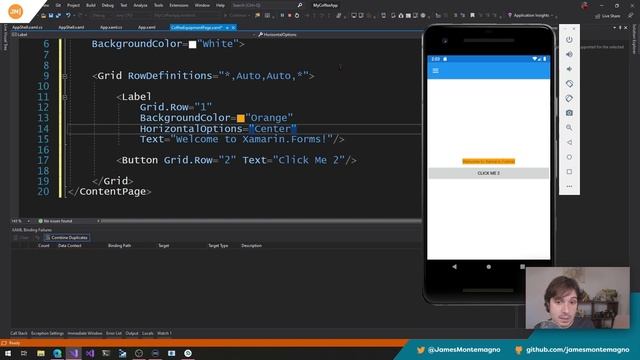
Task: Tap the Android back navigation button
Action: tap(454, 267)
